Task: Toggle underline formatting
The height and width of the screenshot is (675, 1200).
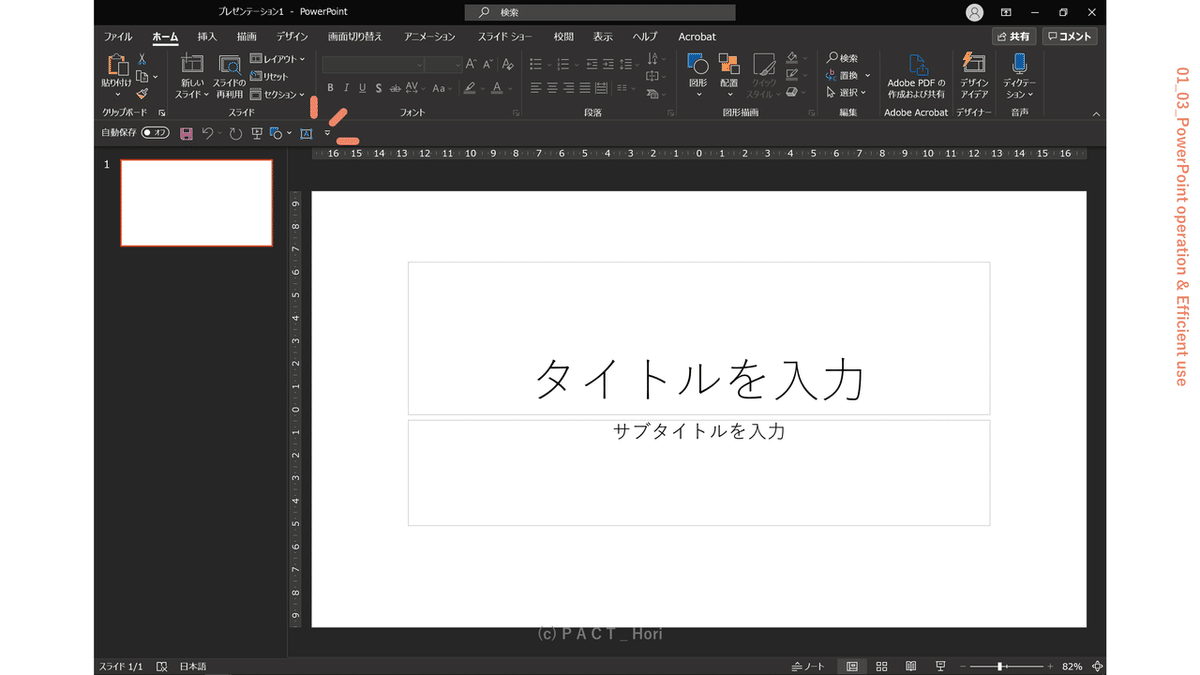Action: [362, 88]
